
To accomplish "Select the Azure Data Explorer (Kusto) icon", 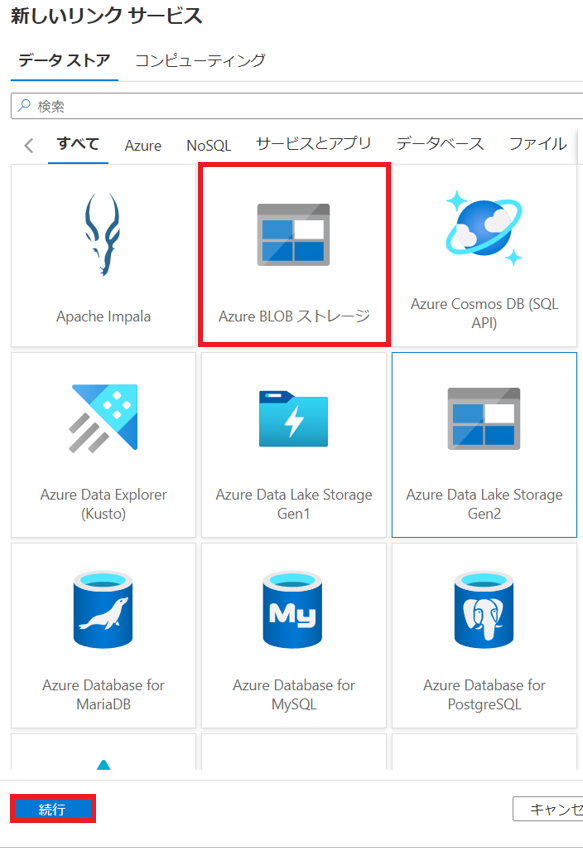I will 103,418.
